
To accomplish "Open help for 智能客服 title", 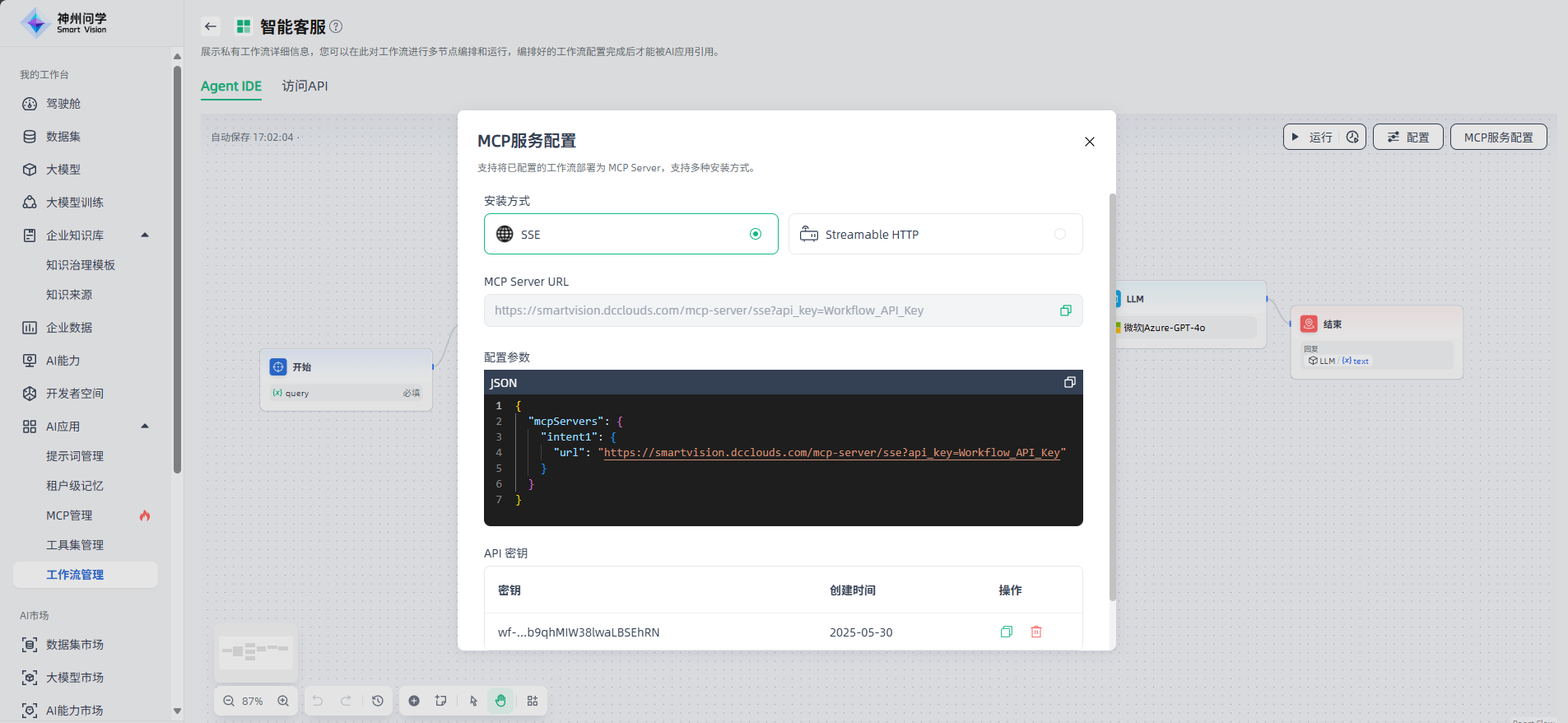I will pos(336,26).
